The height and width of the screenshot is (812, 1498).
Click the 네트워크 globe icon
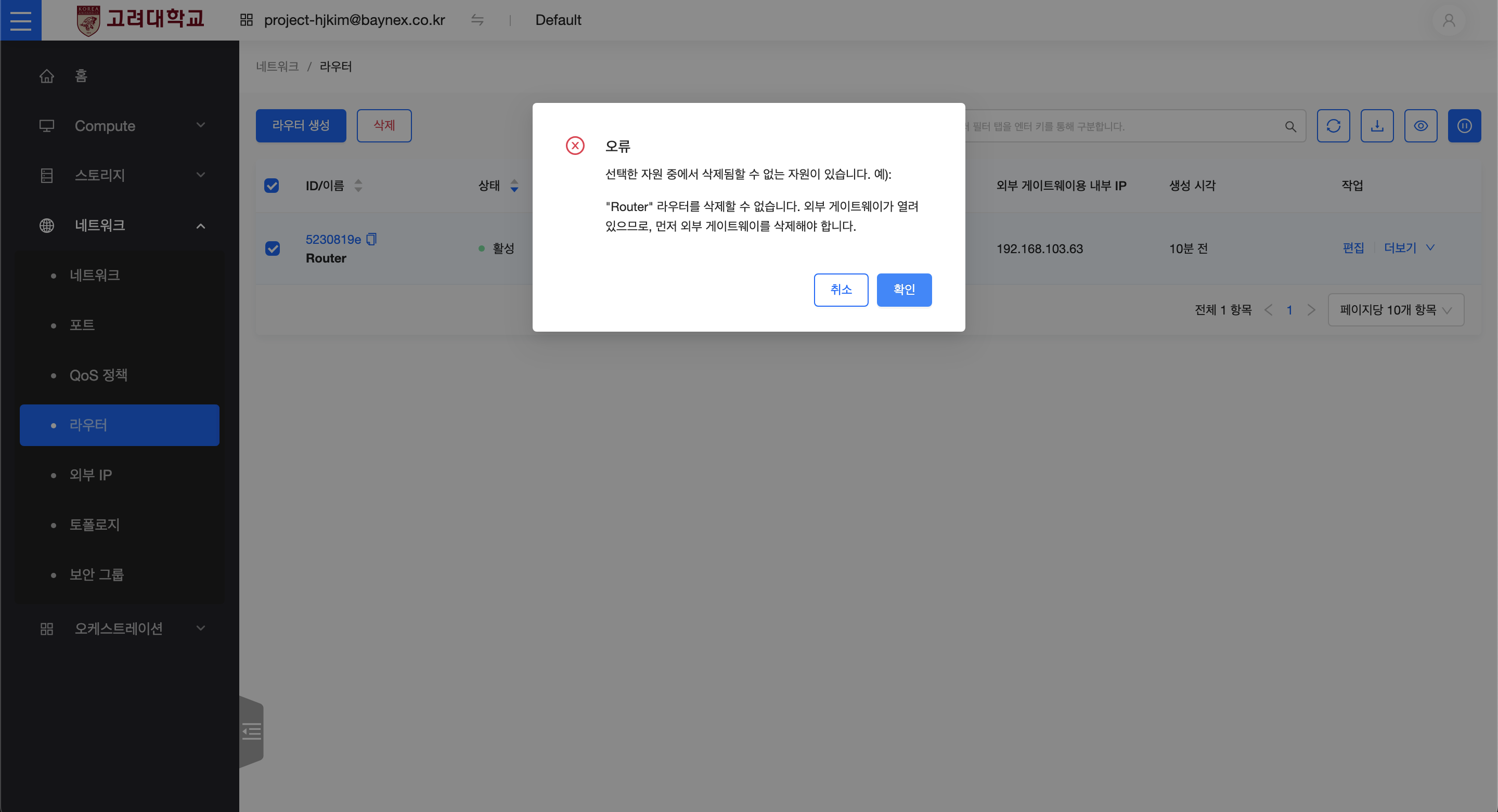(46, 226)
